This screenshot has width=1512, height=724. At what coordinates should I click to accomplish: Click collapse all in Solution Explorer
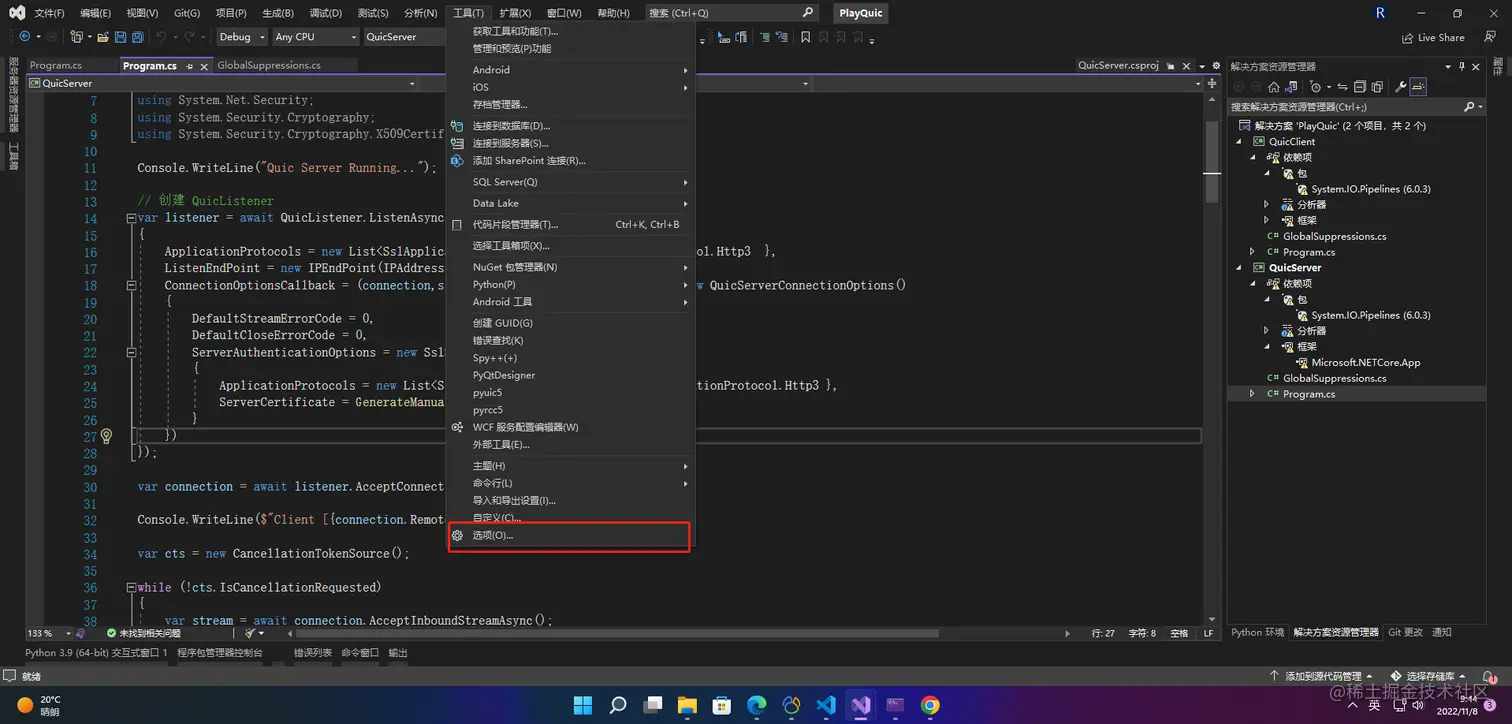pos(1360,87)
